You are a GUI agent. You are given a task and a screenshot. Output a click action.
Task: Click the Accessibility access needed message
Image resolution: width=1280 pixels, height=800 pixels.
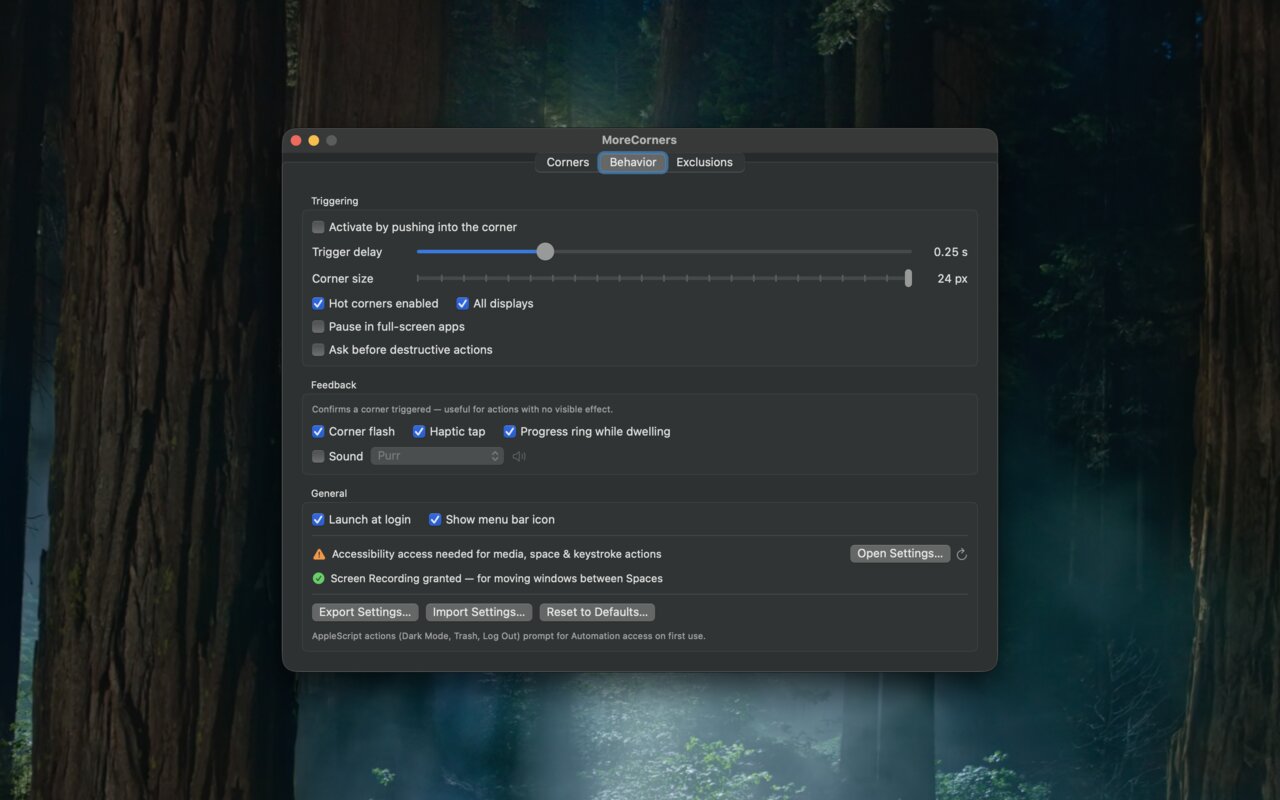496,554
